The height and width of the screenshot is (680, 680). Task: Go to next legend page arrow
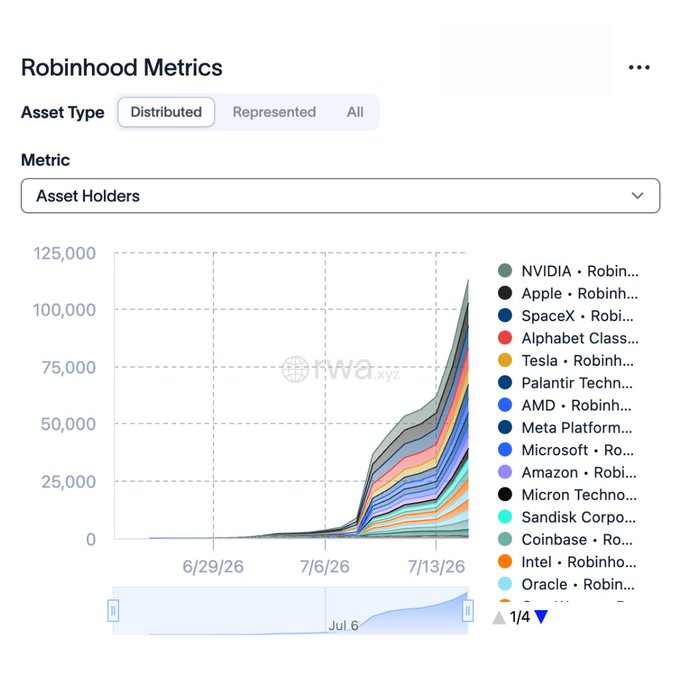pyautogui.click(x=541, y=616)
